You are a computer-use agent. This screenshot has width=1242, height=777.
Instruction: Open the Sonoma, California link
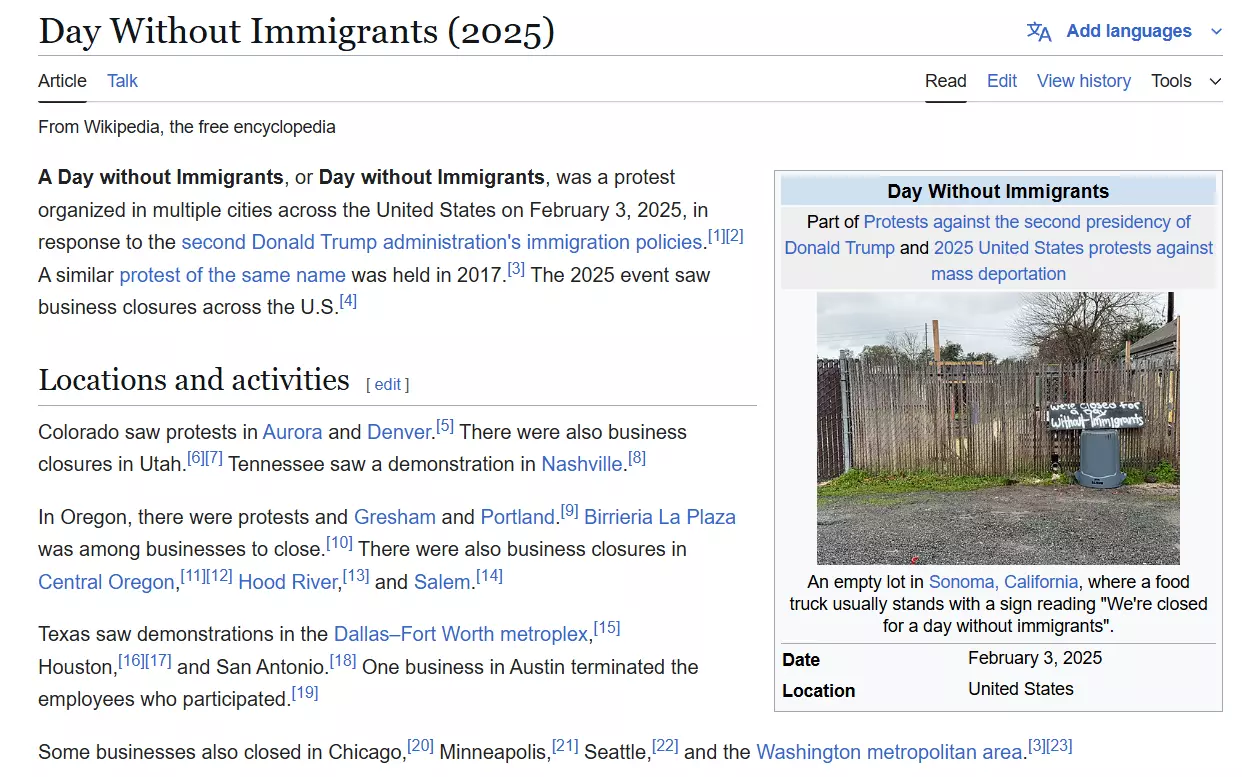(x=1003, y=582)
